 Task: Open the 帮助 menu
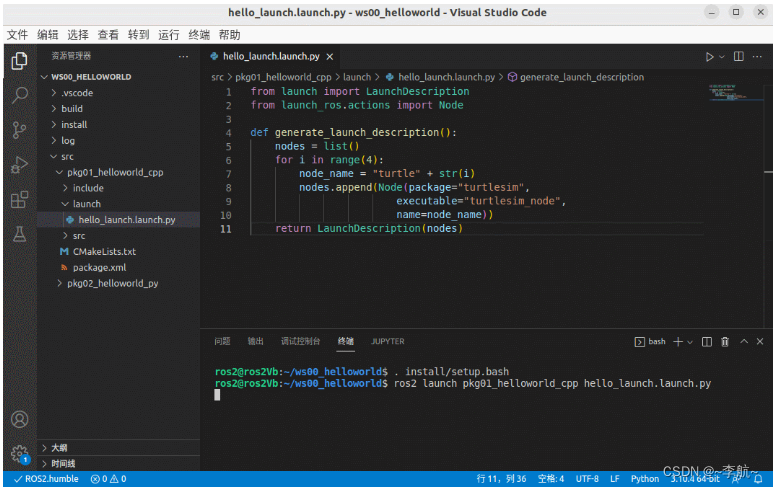tap(229, 35)
